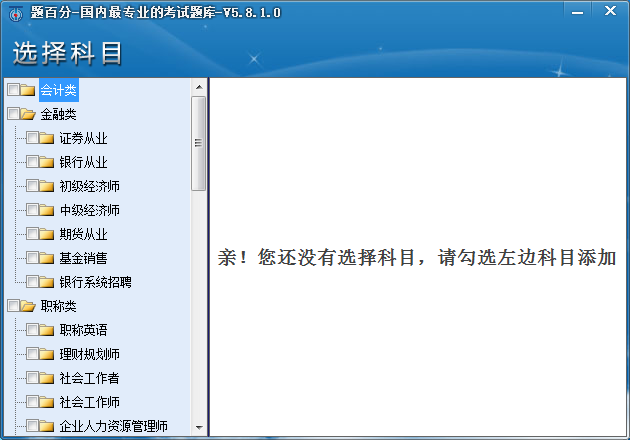Click the 题百分 app logo icon
Image resolution: width=630 pixels, height=440 pixels.
(16, 14)
